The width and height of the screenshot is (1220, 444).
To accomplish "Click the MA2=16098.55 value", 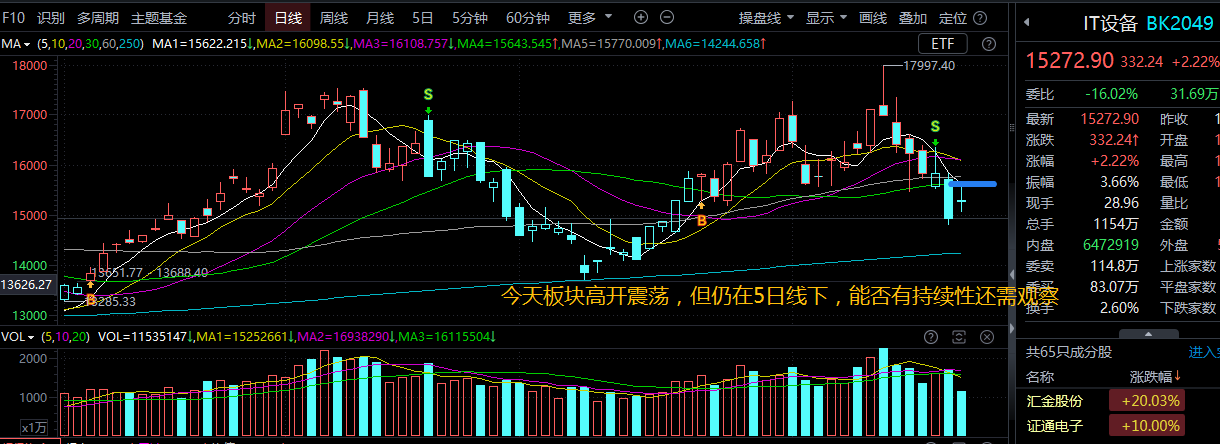I will tap(302, 44).
